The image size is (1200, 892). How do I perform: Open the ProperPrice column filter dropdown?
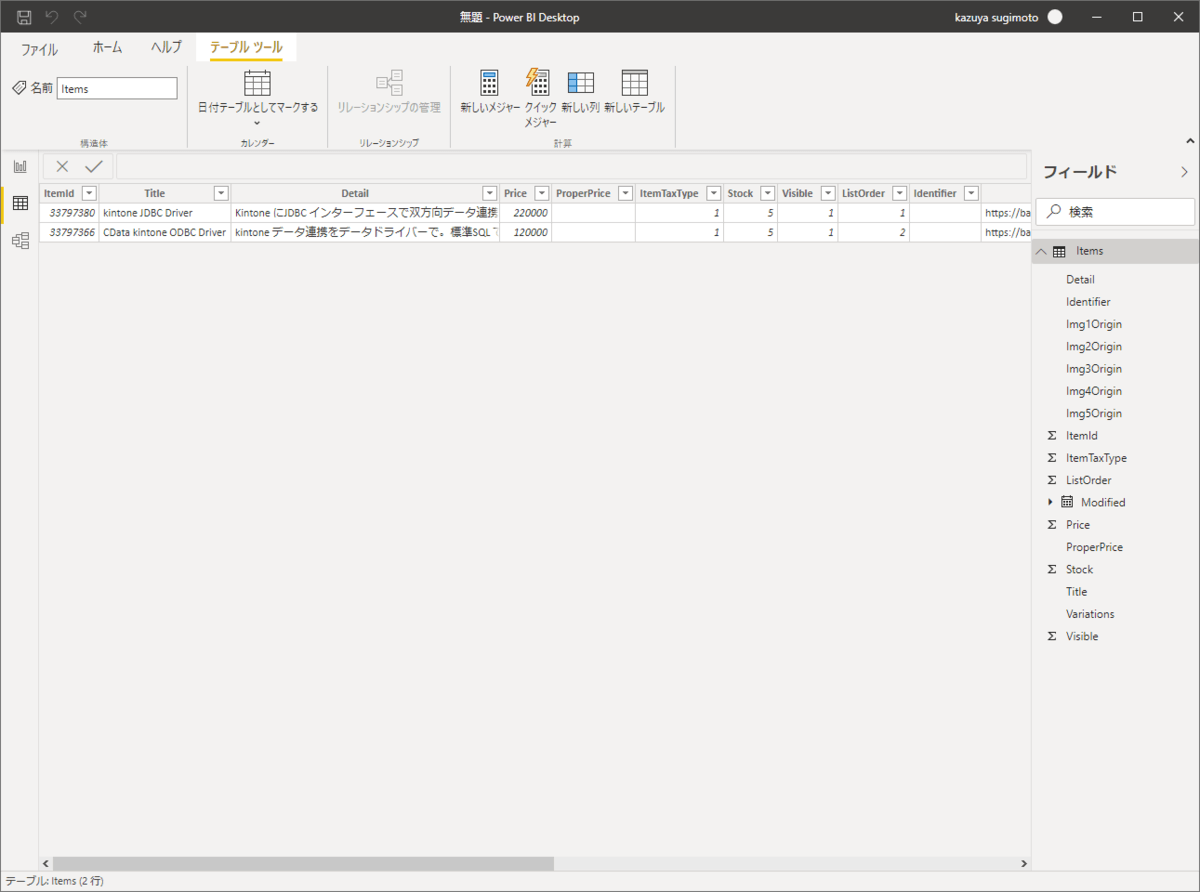pos(626,193)
